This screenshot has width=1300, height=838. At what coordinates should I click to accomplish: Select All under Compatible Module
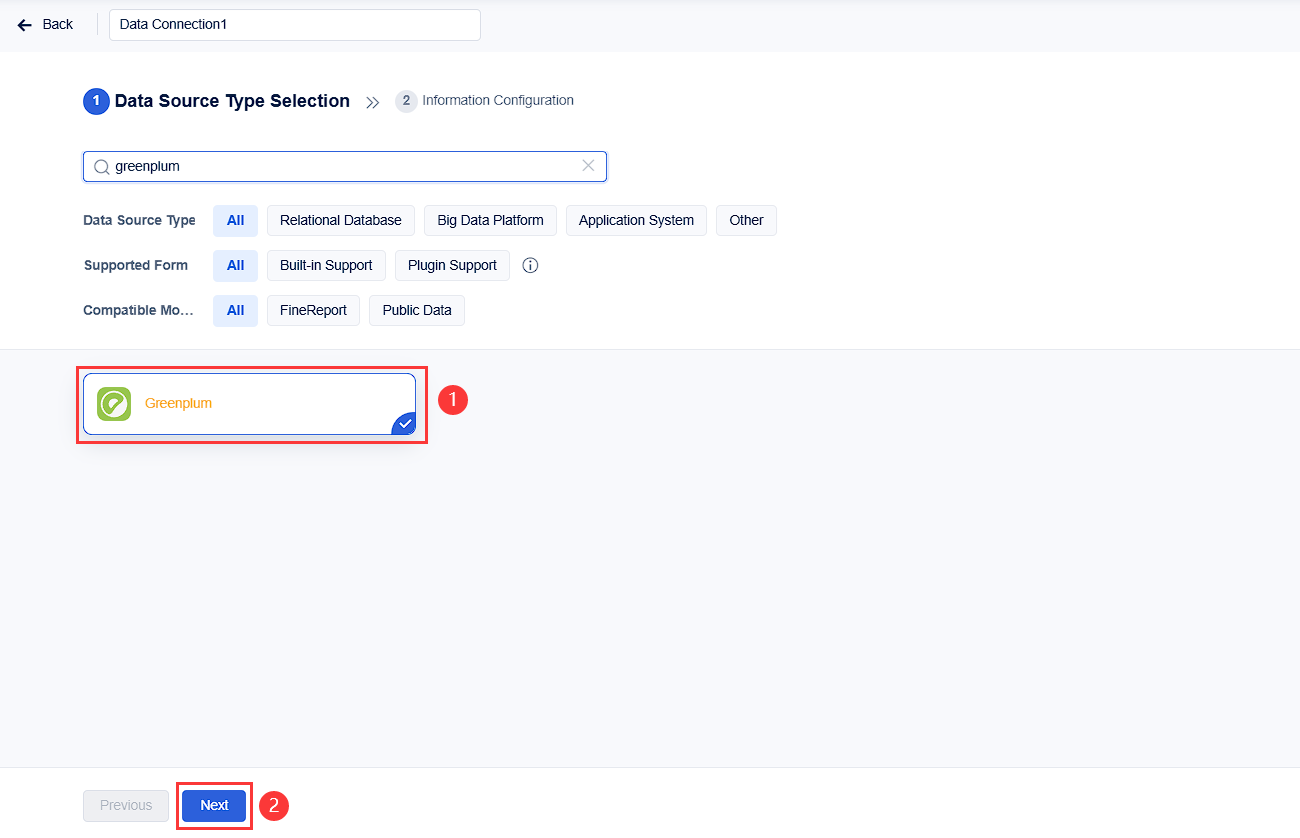coord(235,310)
